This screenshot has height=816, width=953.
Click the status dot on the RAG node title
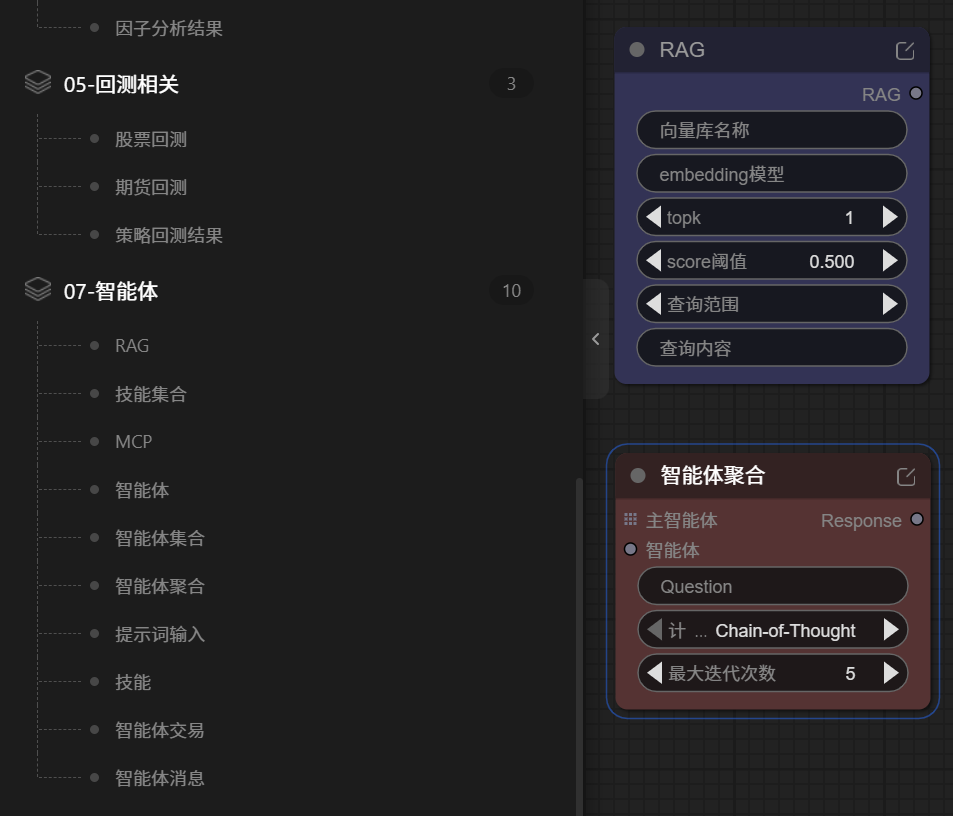click(x=638, y=49)
